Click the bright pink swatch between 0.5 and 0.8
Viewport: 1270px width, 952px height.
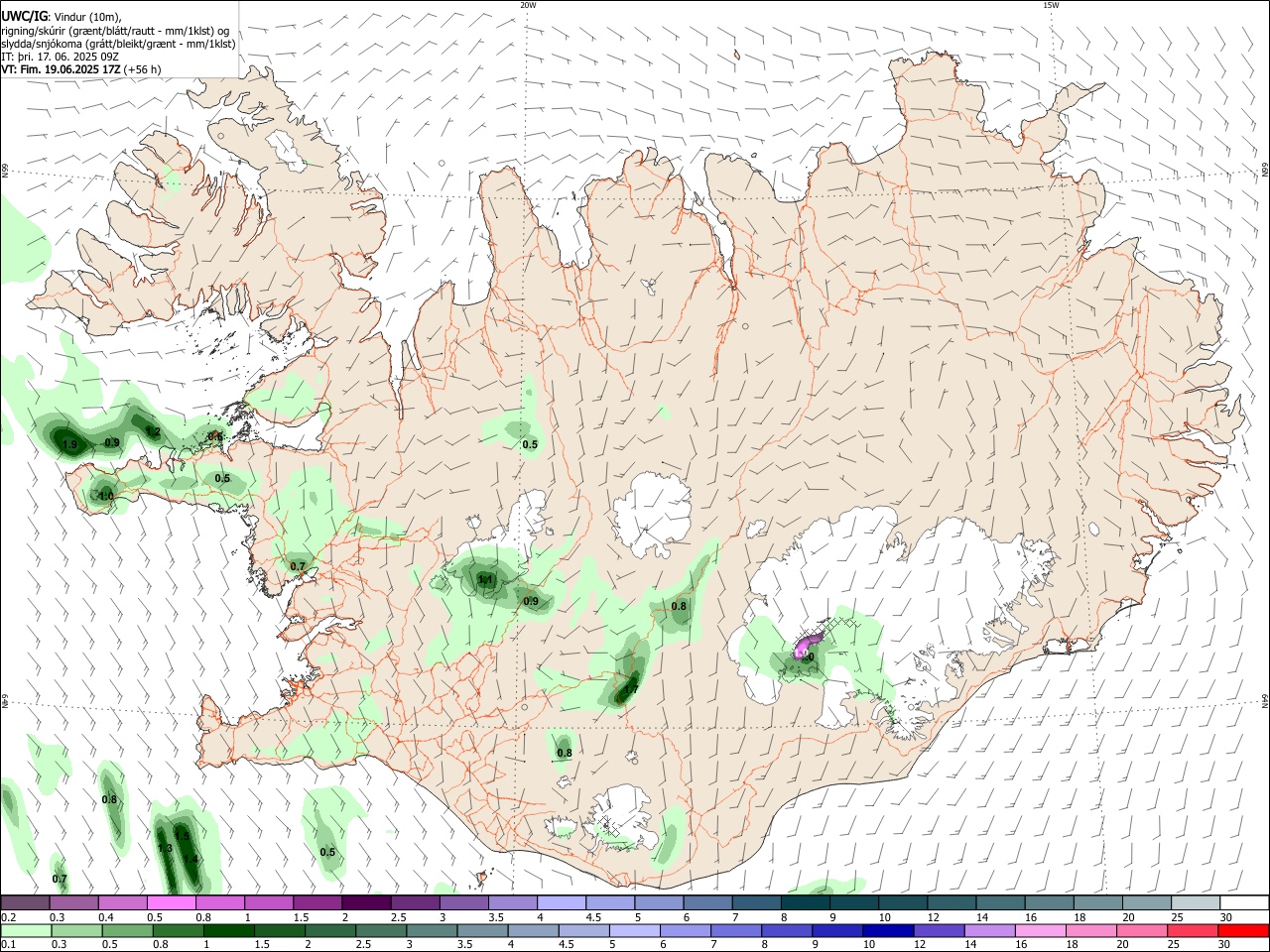[x=172, y=902]
